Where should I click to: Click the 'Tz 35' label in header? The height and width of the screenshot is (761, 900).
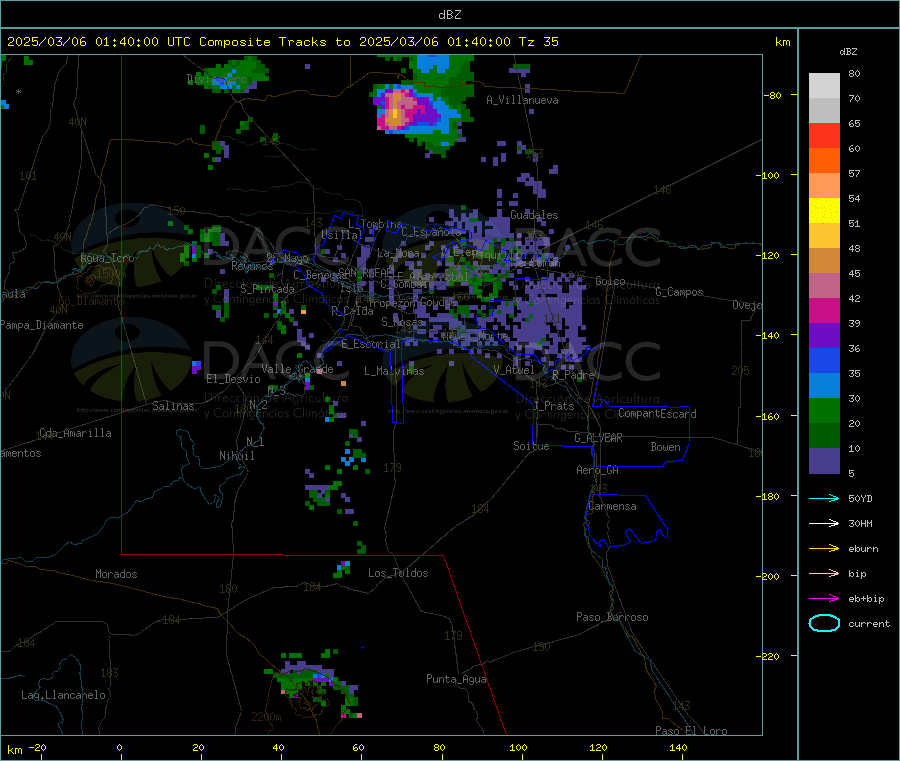[538, 42]
